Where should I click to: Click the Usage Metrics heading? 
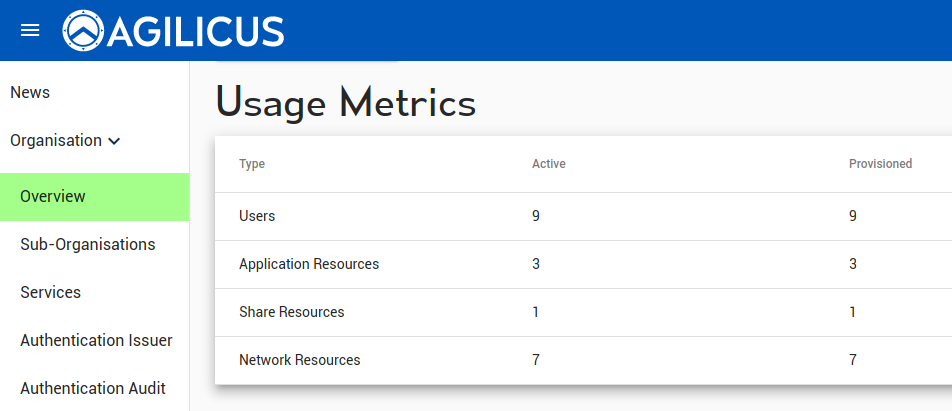pyautogui.click(x=345, y=103)
